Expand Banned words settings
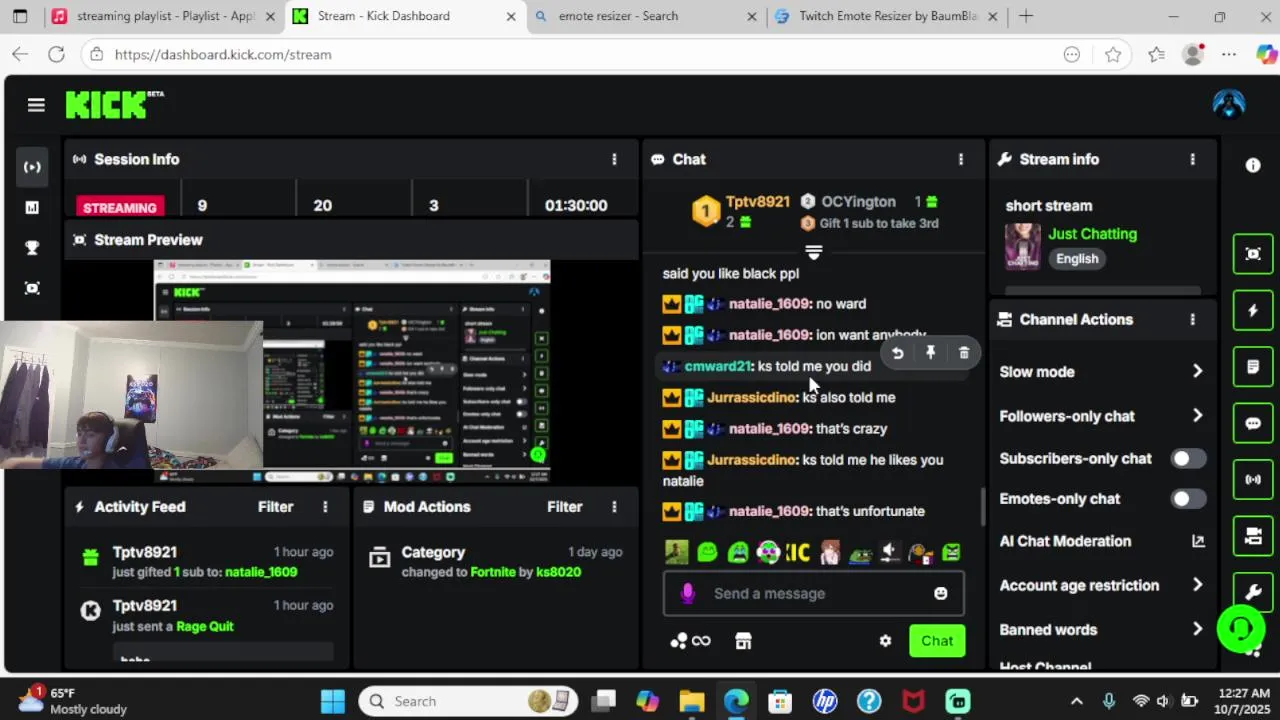Screen dimensions: 1280x720 pos(1197,629)
